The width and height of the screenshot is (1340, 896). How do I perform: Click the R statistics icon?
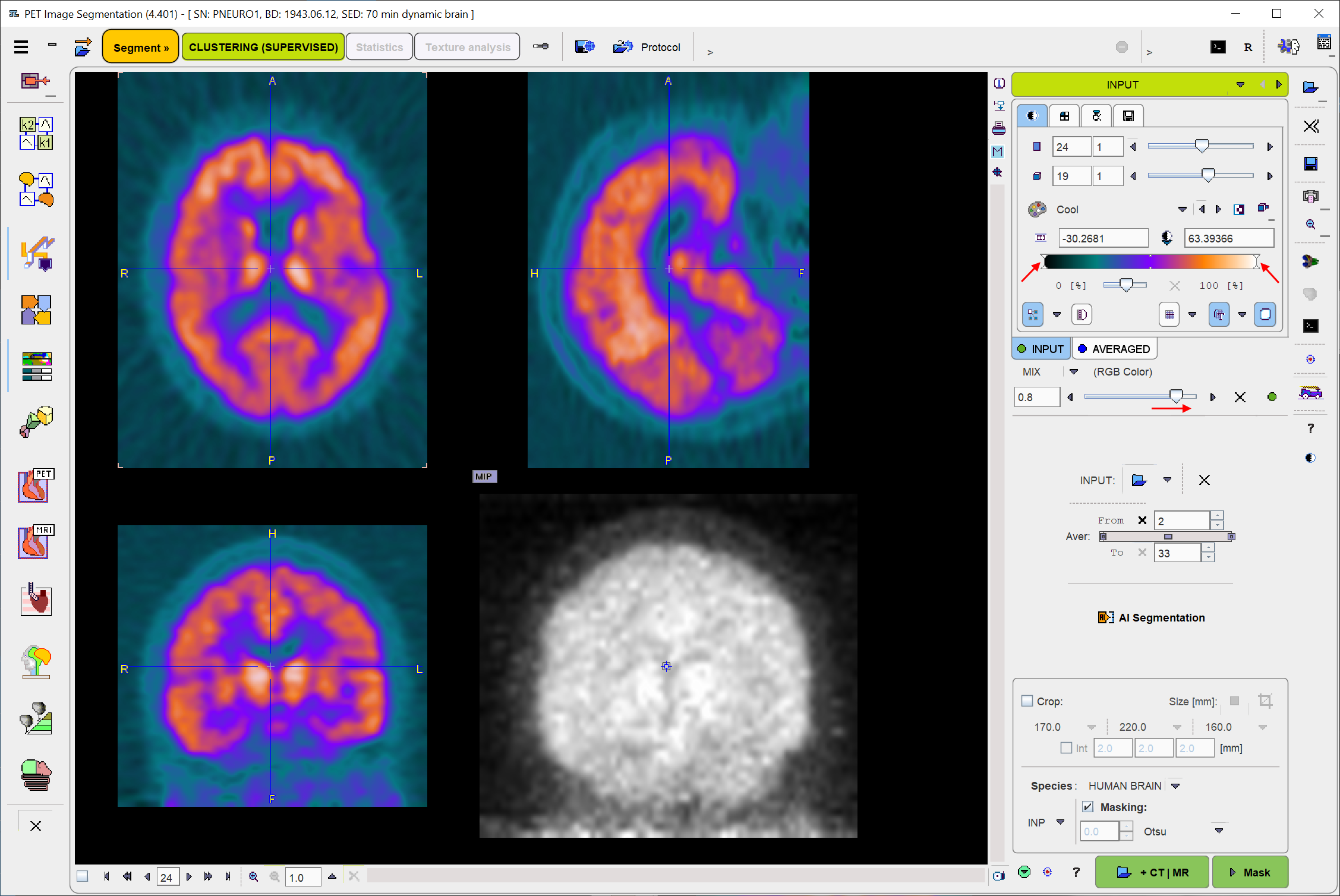1248,48
